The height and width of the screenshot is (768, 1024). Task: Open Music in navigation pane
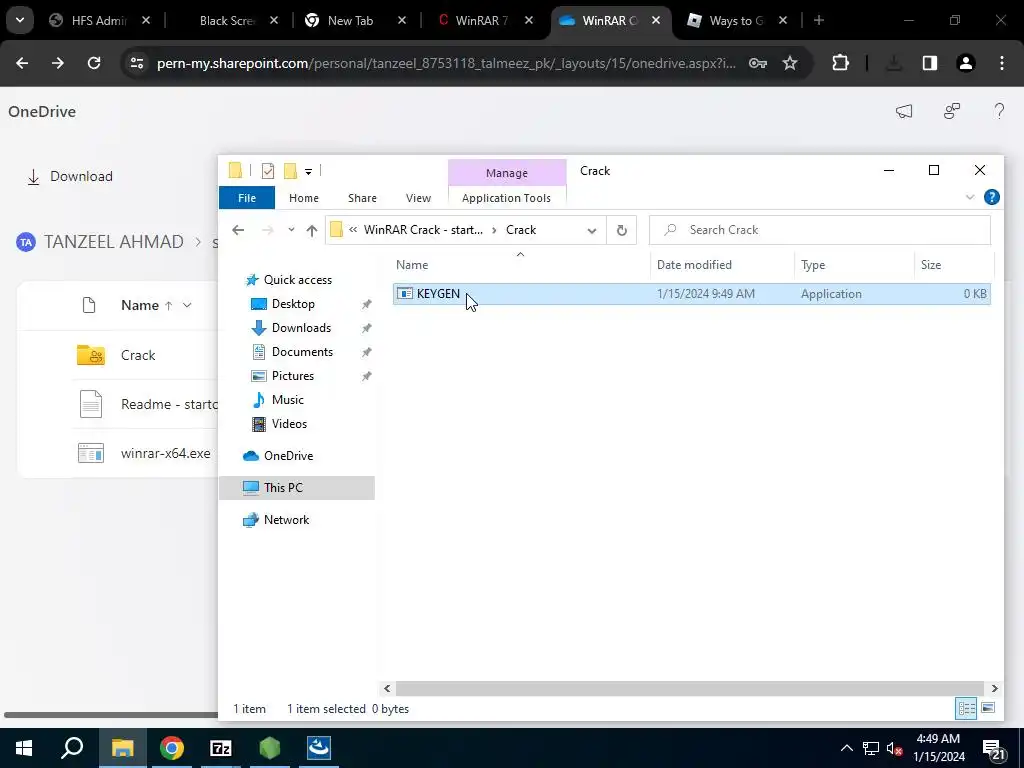(x=287, y=400)
